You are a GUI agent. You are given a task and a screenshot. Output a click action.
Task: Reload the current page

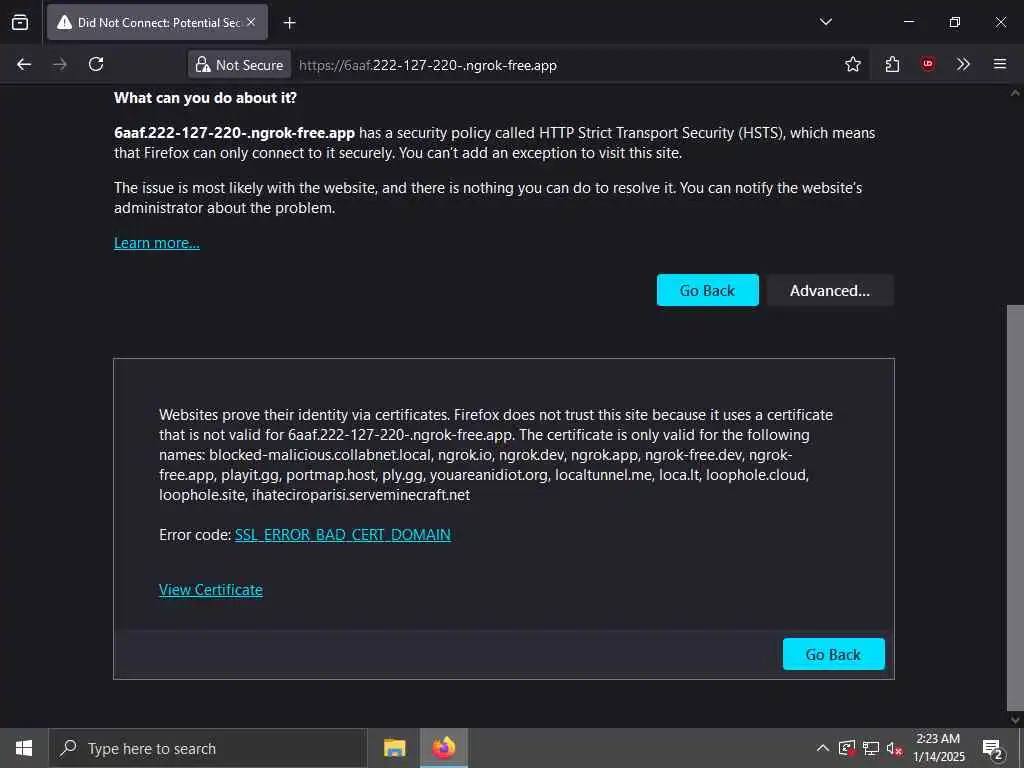coord(96,64)
